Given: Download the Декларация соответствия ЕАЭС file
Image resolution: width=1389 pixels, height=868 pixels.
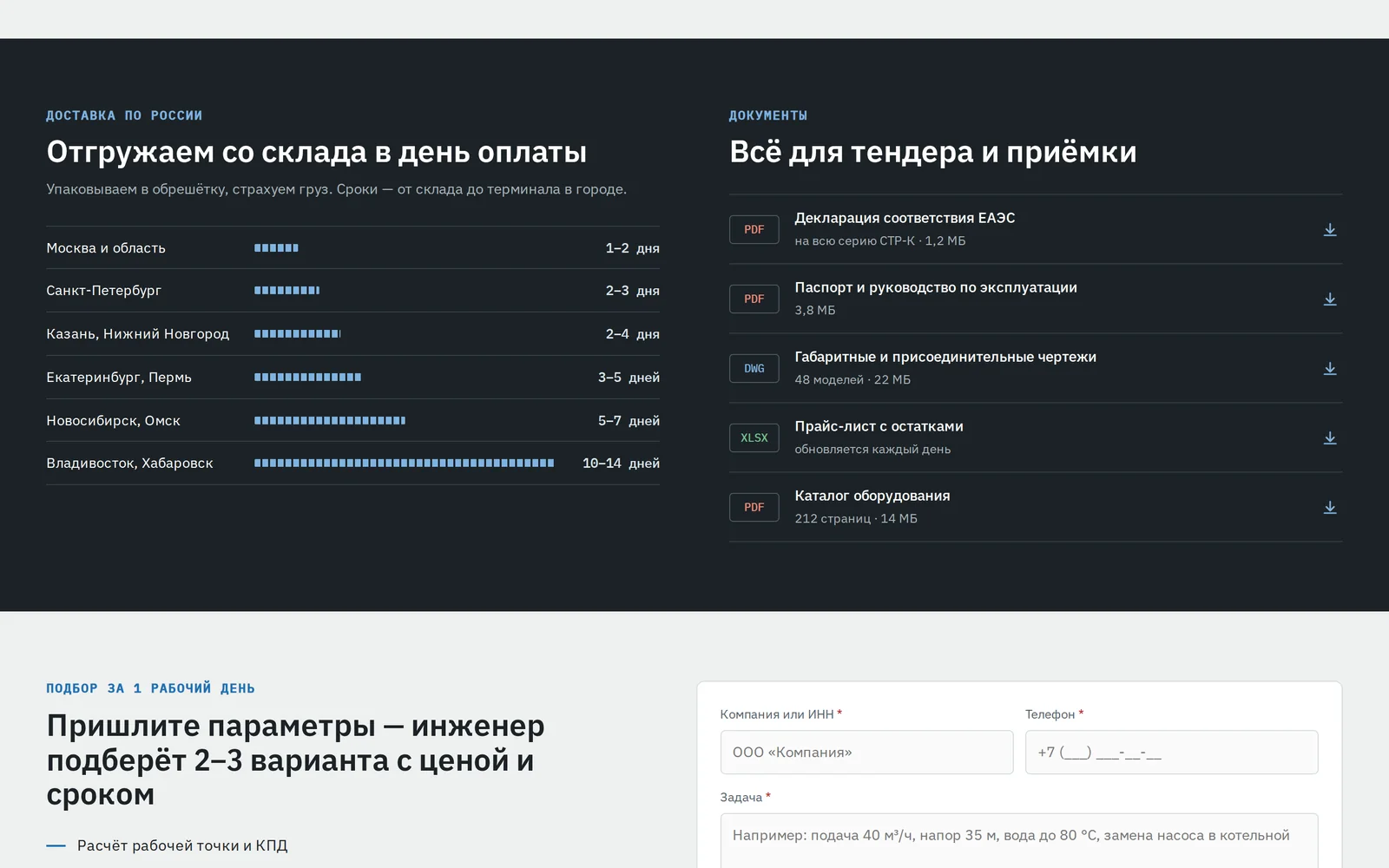Looking at the screenshot, I should pyautogui.click(x=1329, y=230).
